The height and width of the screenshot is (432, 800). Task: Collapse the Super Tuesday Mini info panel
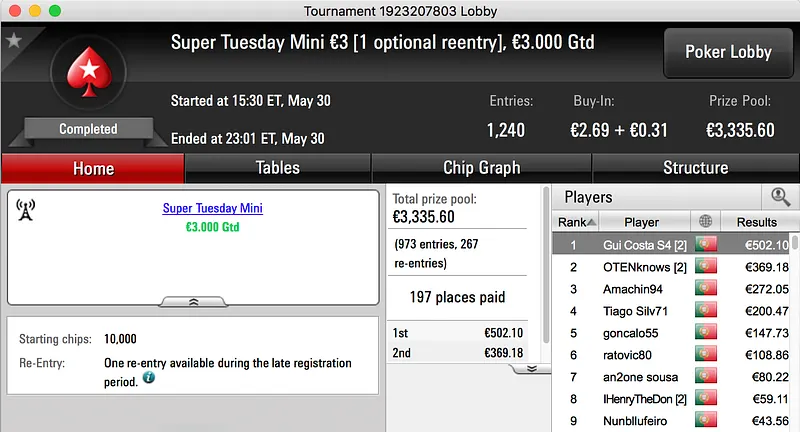(193, 300)
